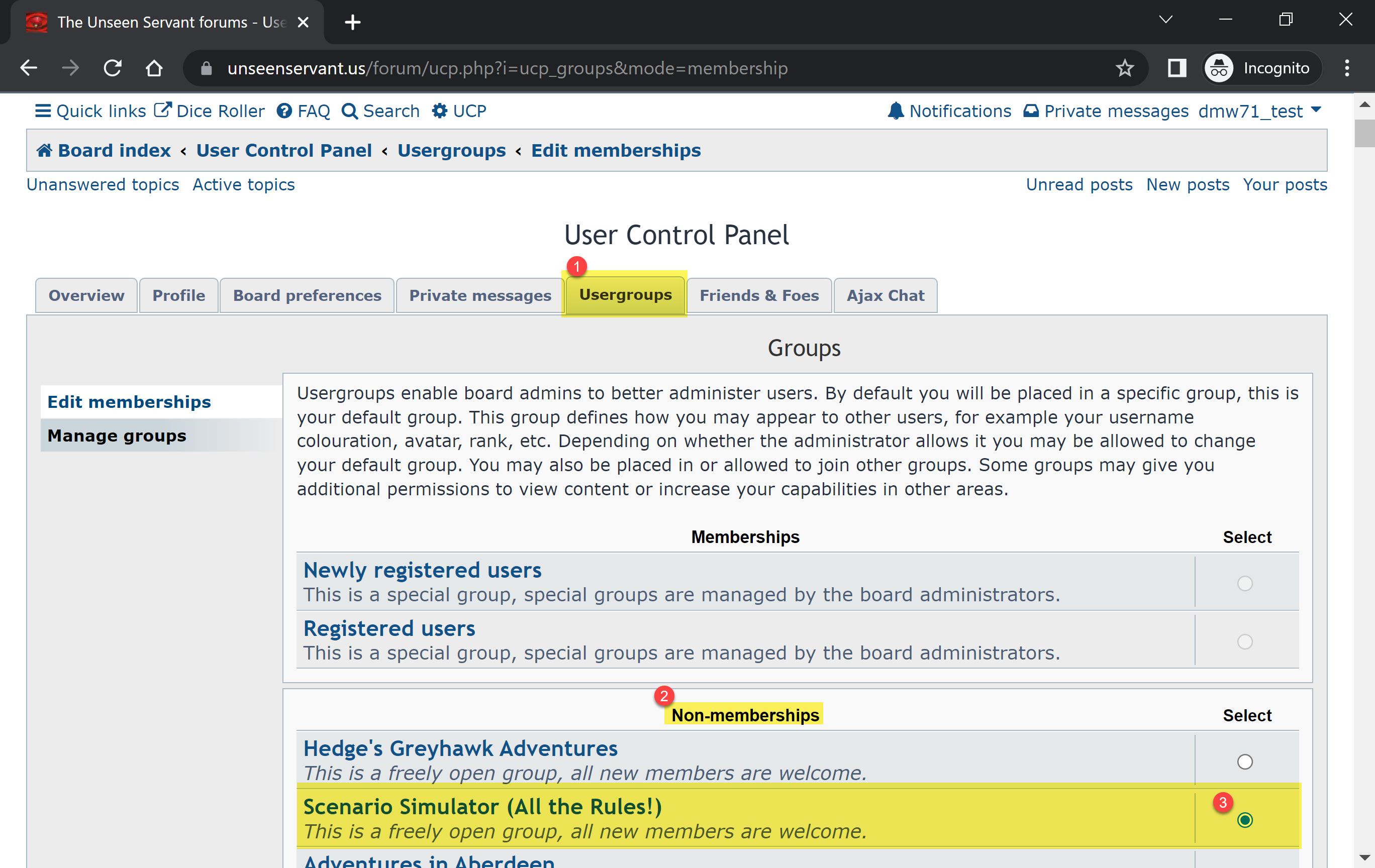This screenshot has height=868, width=1375.
Task: Click the browser back arrow
Action: click(x=29, y=68)
